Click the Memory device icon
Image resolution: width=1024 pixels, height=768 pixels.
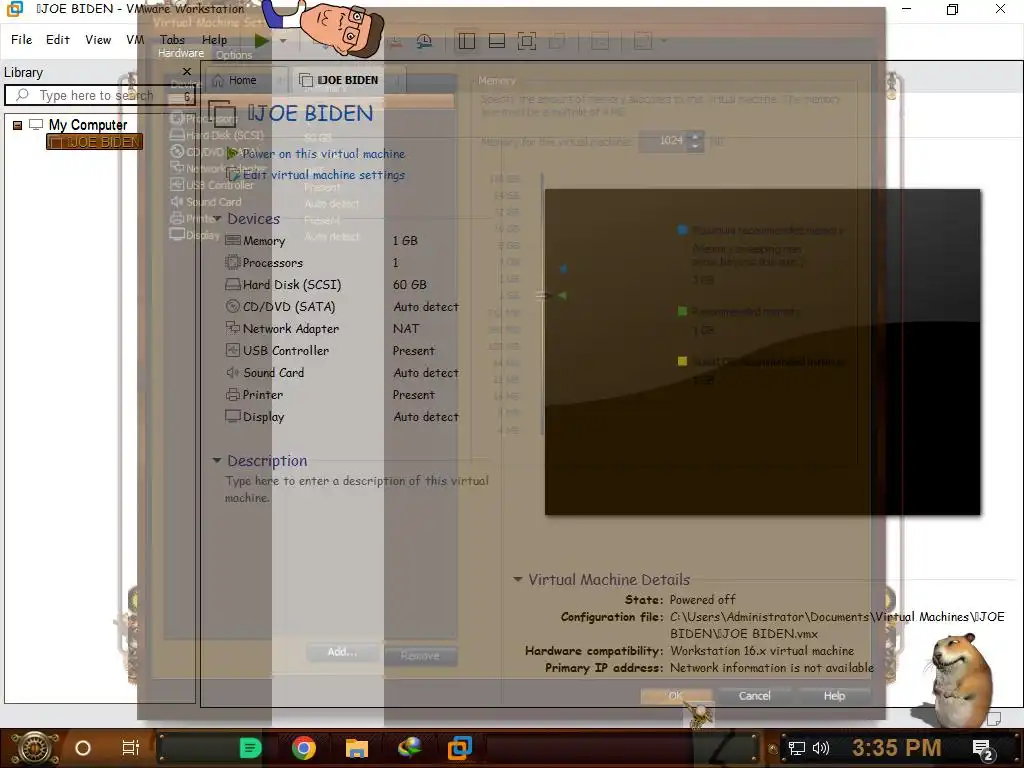point(232,240)
